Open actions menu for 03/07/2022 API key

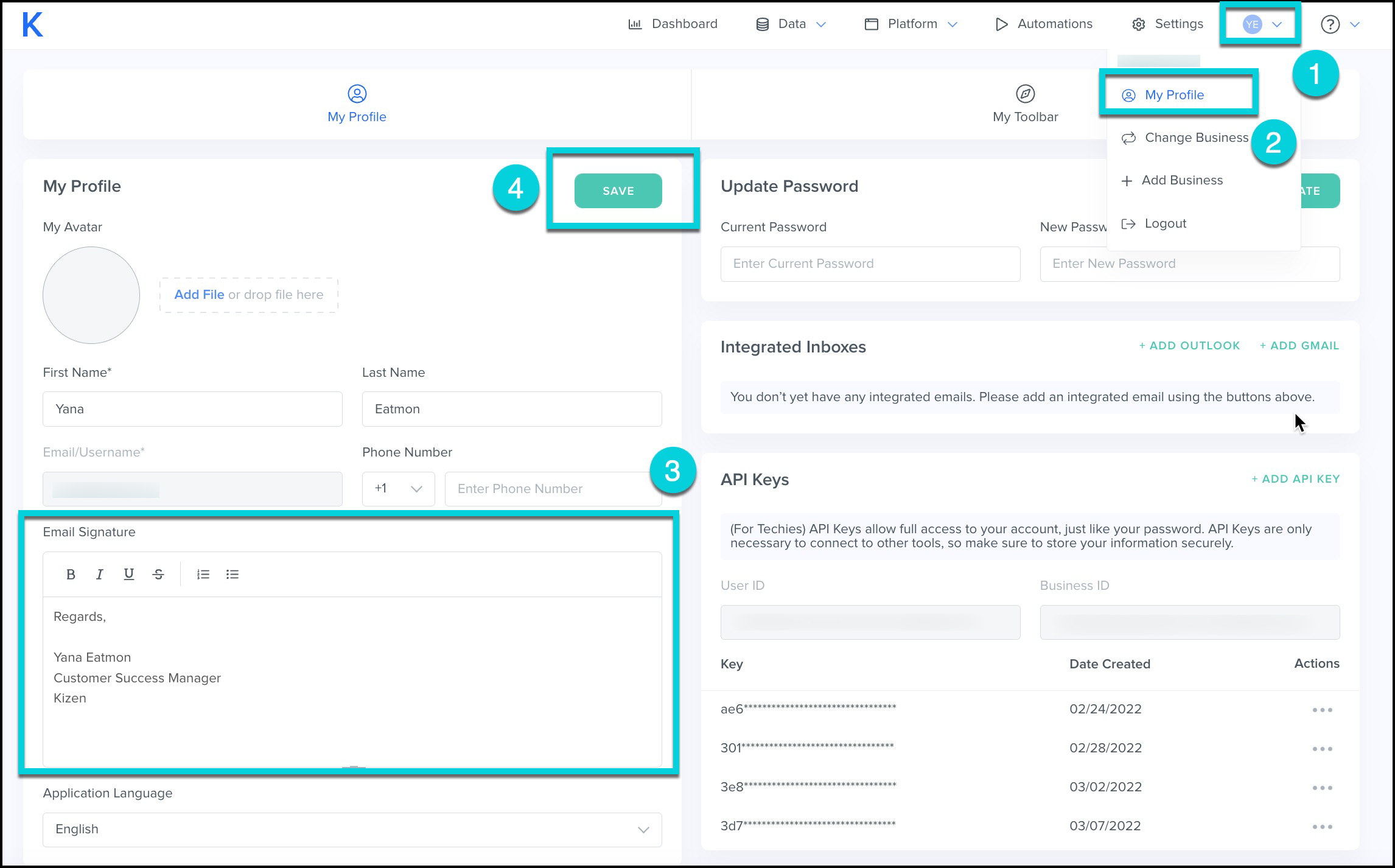click(x=1322, y=827)
